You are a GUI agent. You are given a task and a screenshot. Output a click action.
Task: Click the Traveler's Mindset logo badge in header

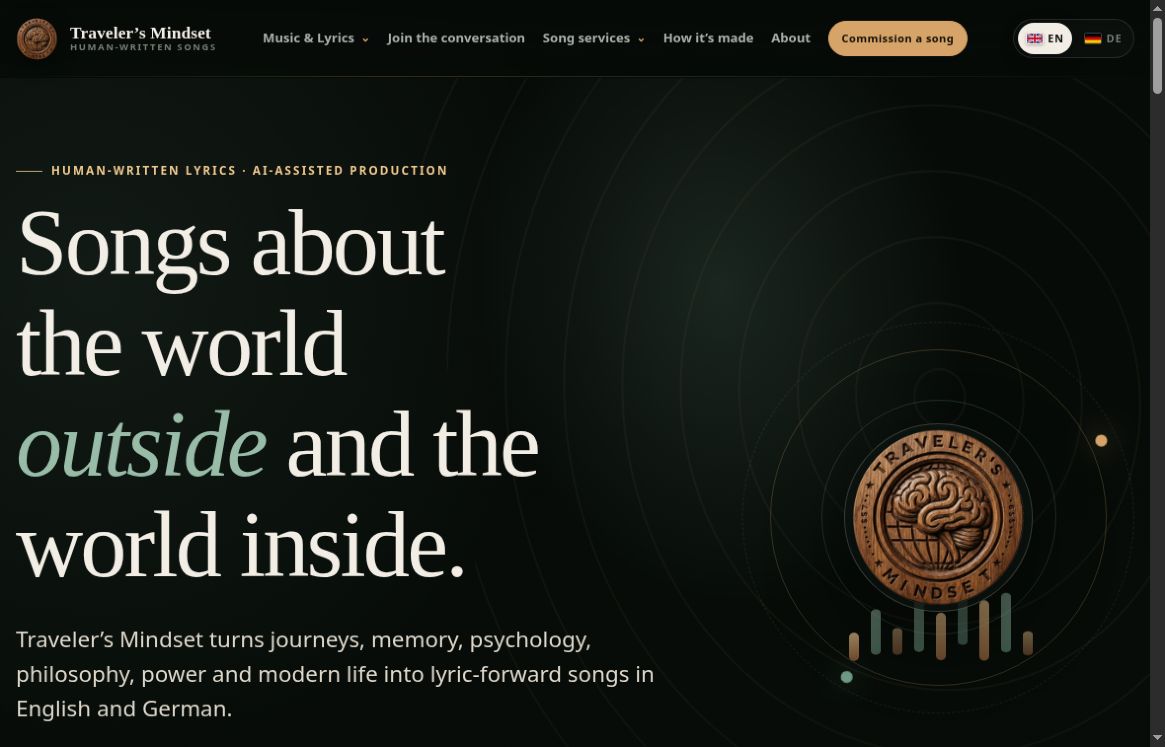pos(36,39)
